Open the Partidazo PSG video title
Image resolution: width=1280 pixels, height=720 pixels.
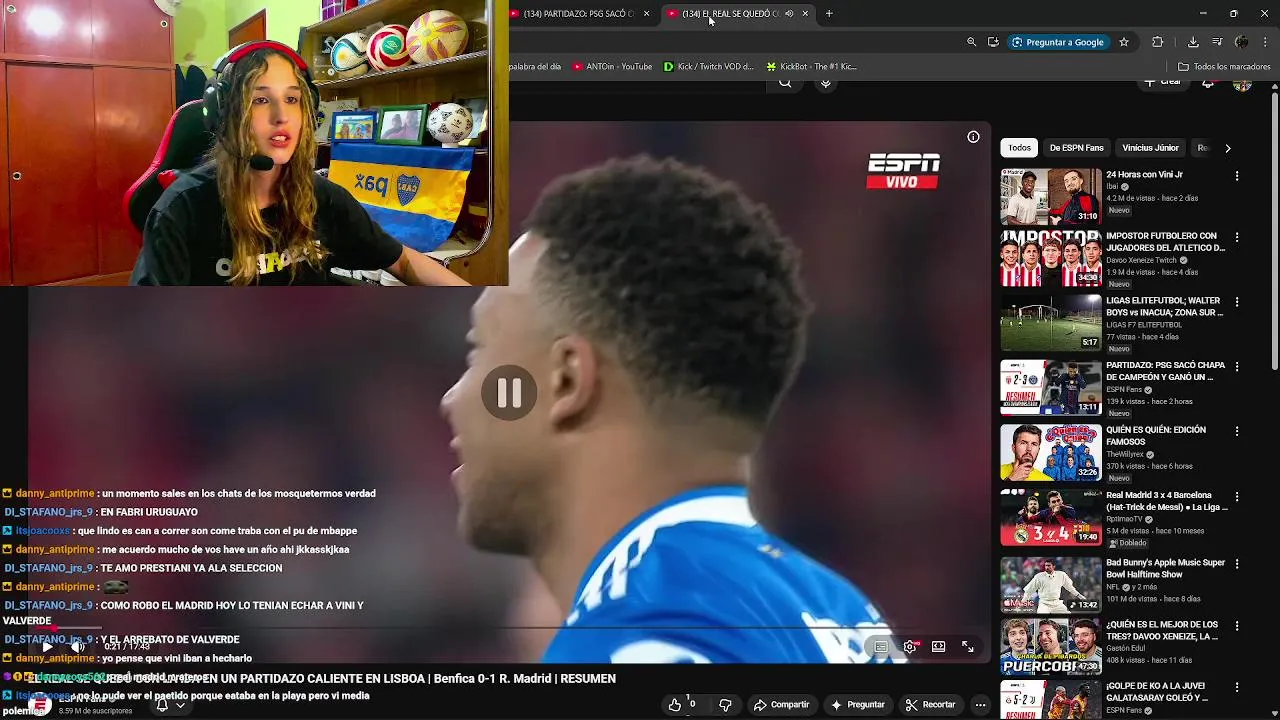1165,371
